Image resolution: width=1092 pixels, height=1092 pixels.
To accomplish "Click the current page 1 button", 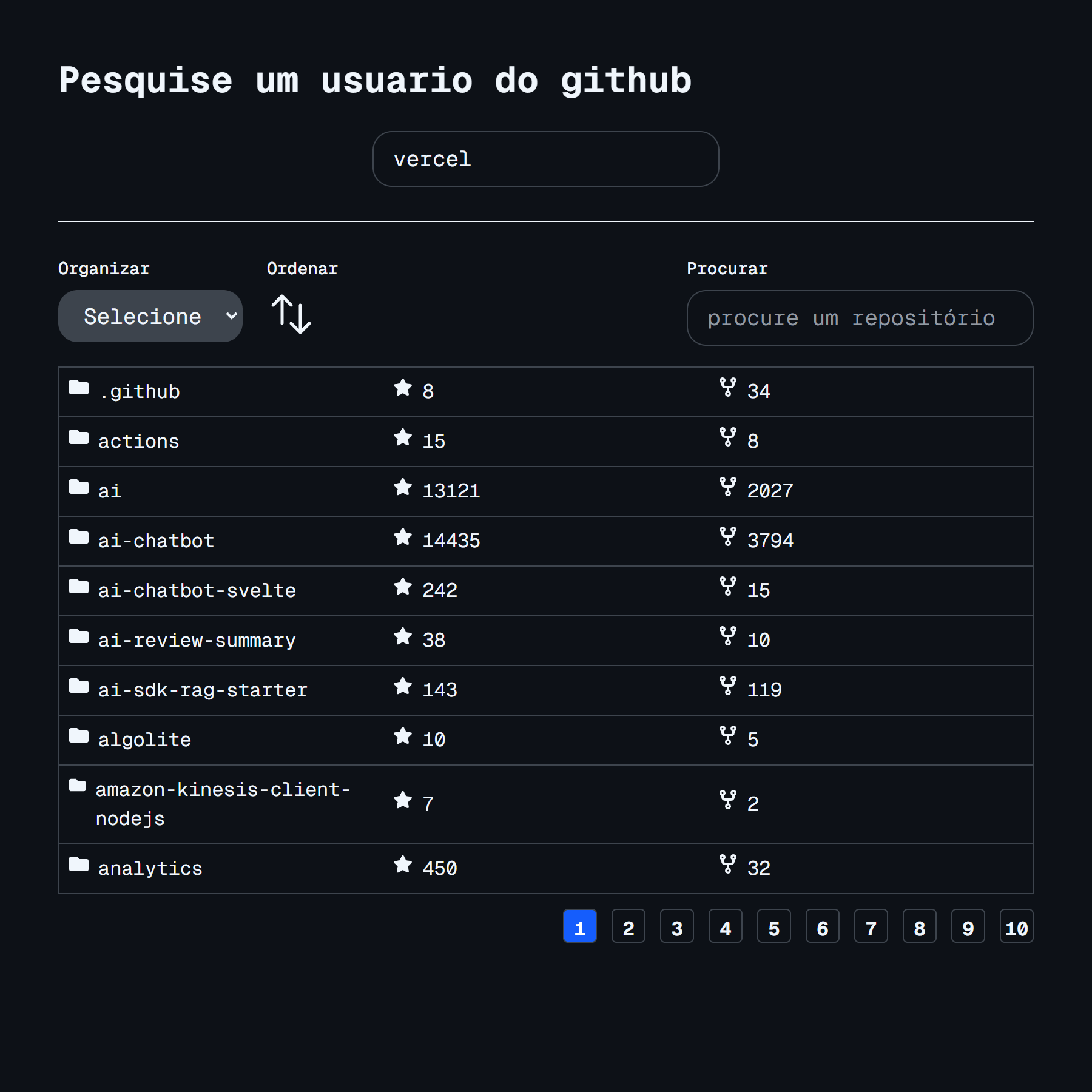I will coord(580,926).
